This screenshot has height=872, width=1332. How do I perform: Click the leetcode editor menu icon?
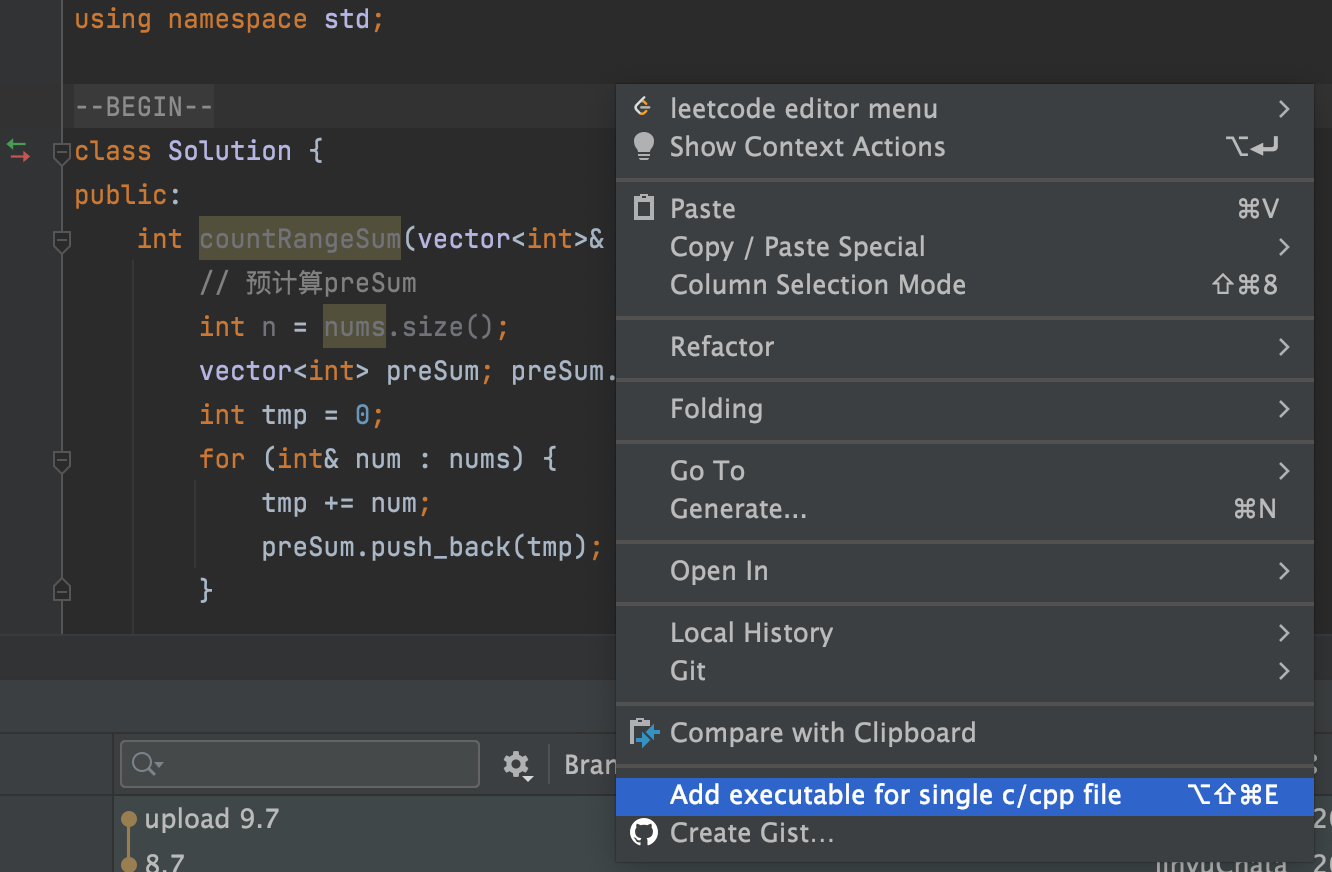[644, 107]
